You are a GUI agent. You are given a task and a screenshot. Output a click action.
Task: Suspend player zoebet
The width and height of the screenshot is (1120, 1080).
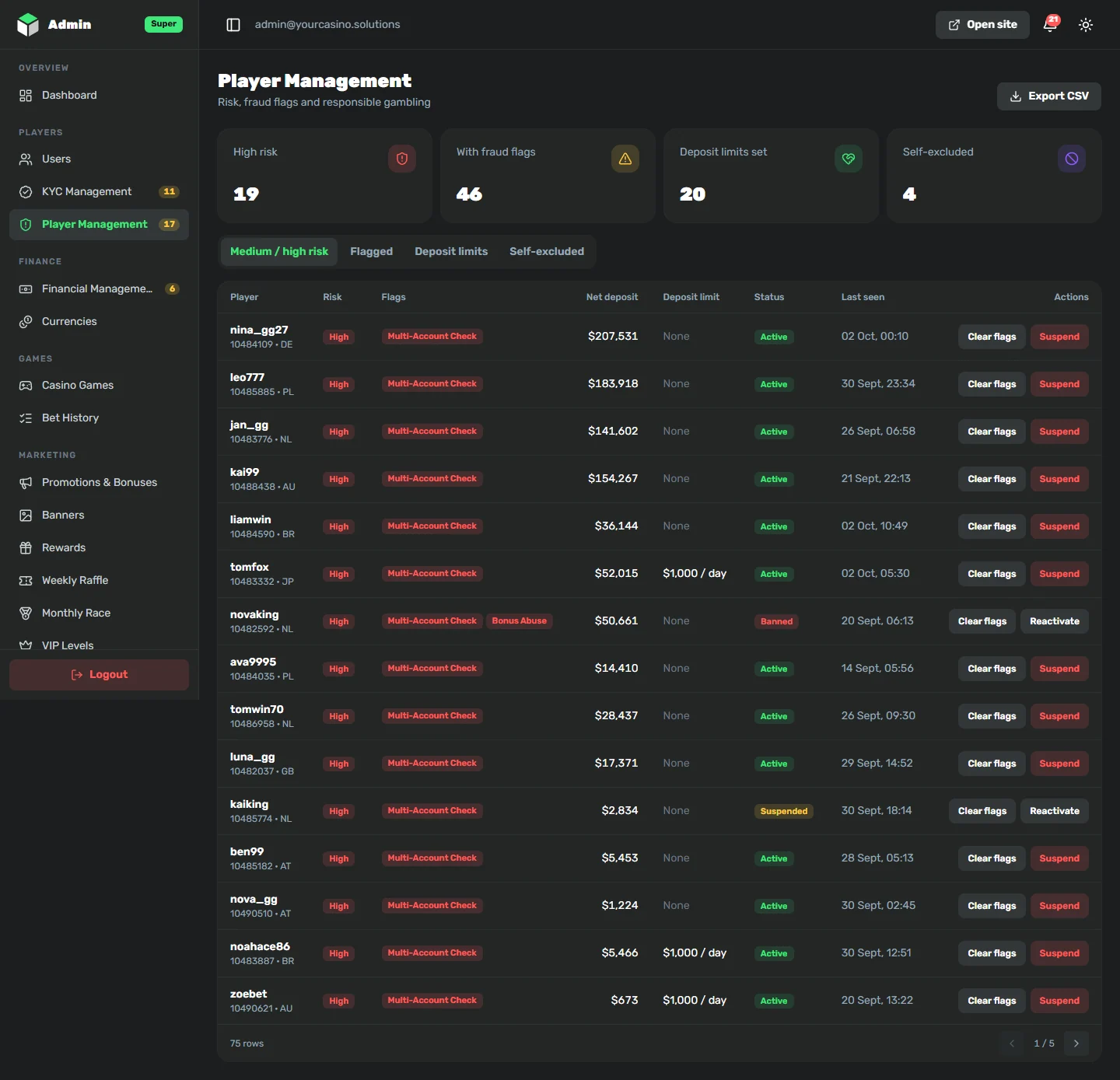pyautogui.click(x=1059, y=1001)
